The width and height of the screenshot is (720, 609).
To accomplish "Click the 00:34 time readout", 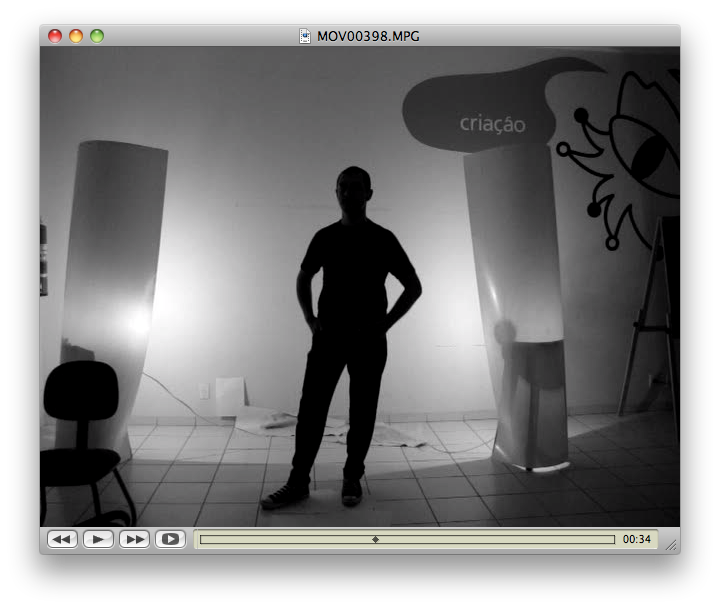I will [636, 539].
